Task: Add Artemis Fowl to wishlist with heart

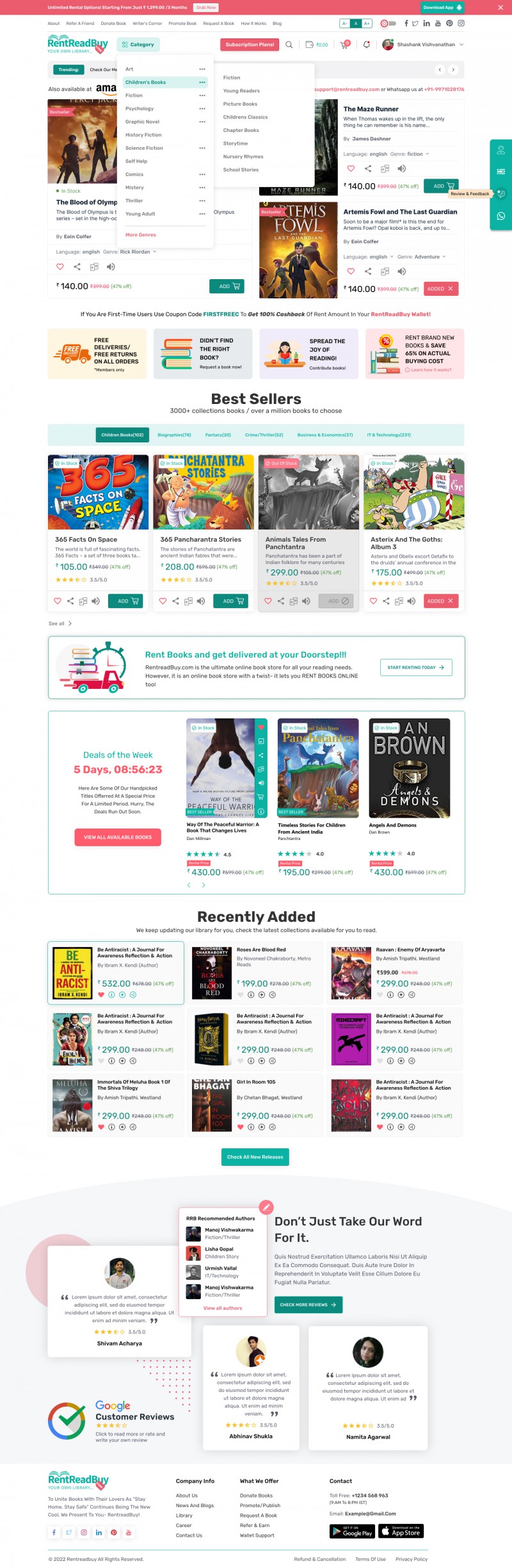Action: [351, 271]
